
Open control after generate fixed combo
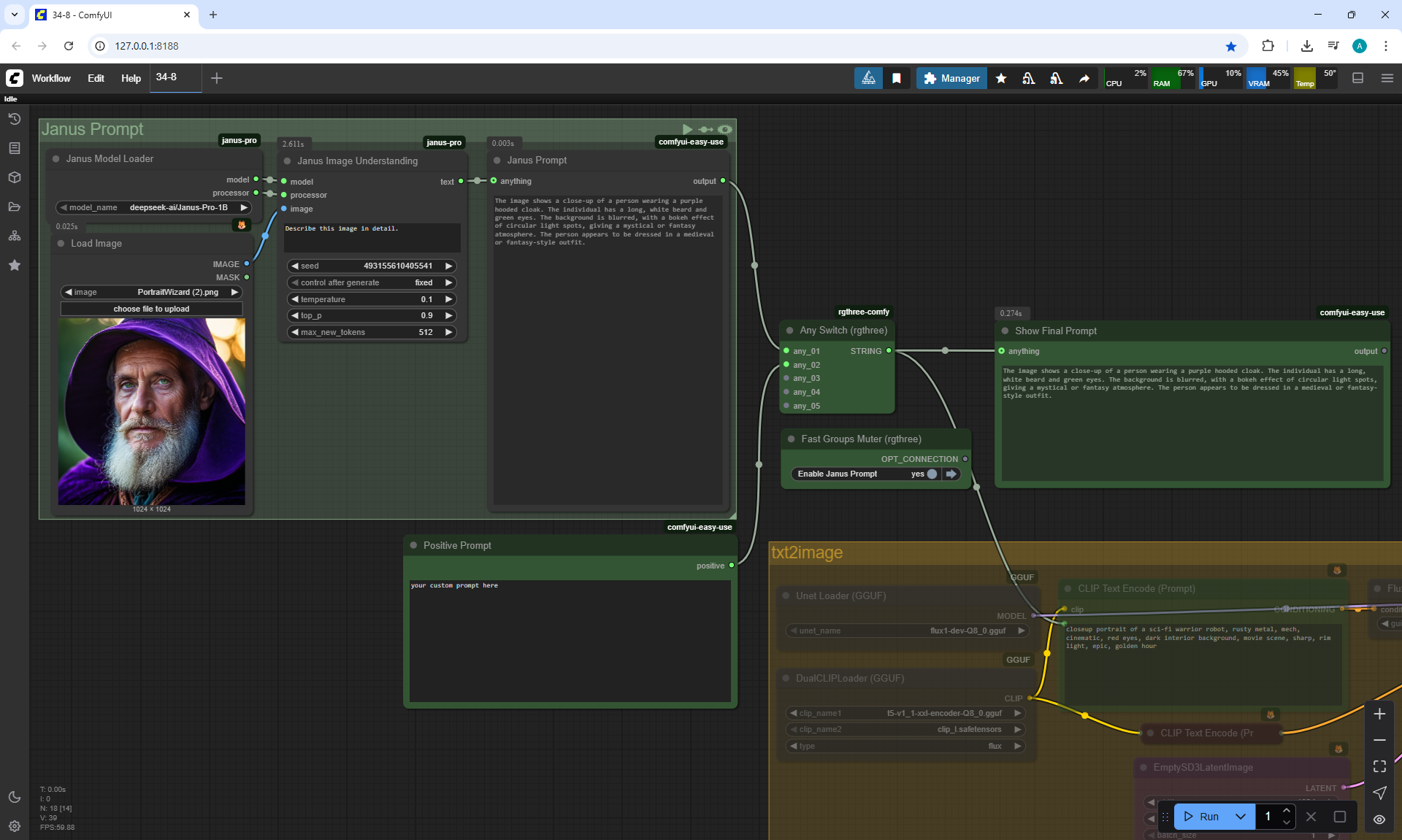point(371,282)
